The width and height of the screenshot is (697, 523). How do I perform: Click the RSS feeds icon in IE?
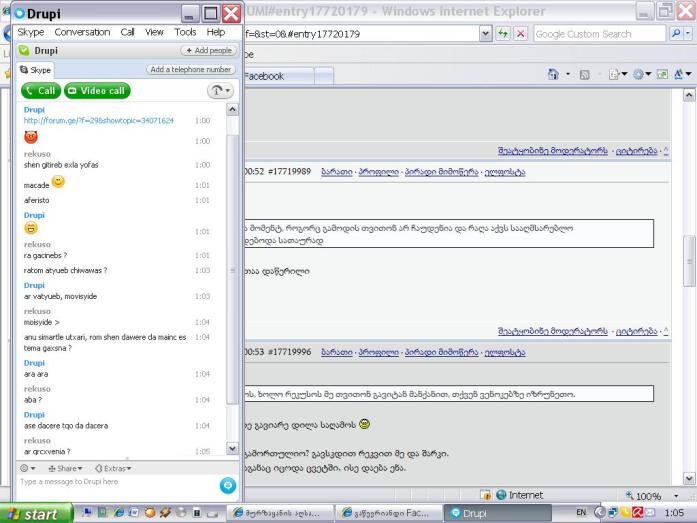point(585,75)
